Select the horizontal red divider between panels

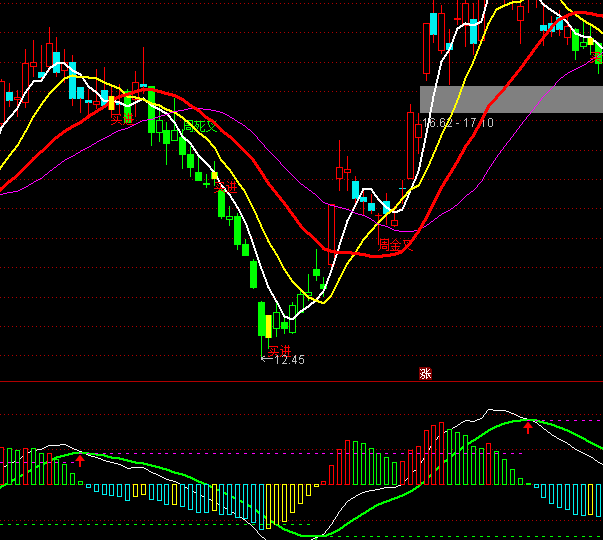(x=300, y=381)
